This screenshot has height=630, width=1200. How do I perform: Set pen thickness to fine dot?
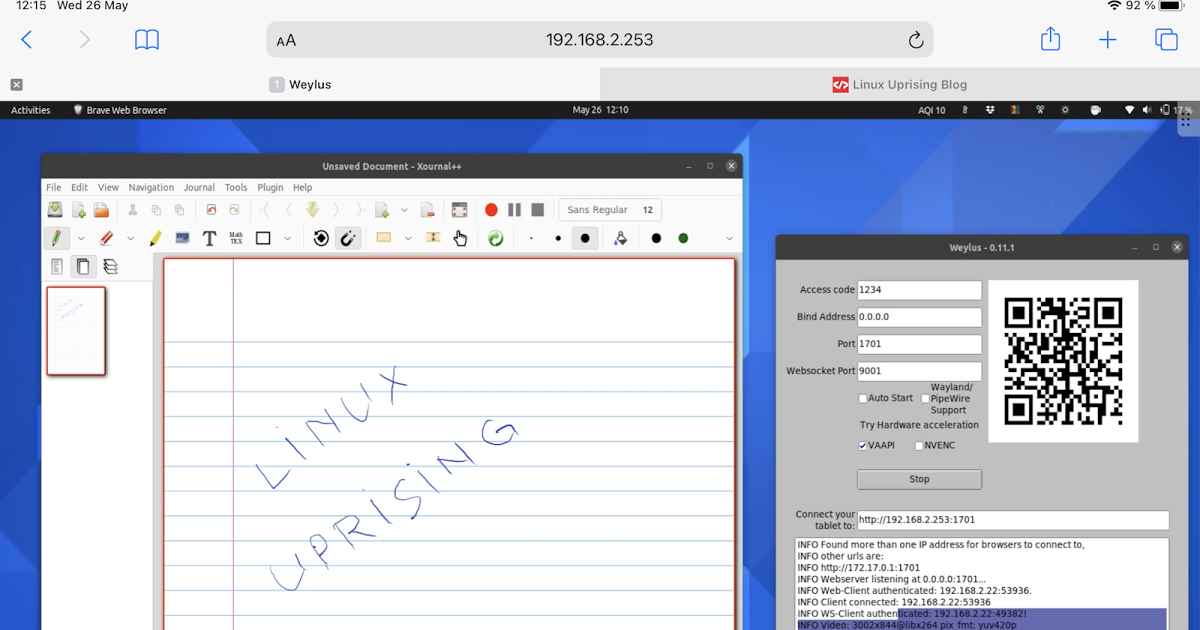pyautogui.click(x=531, y=238)
